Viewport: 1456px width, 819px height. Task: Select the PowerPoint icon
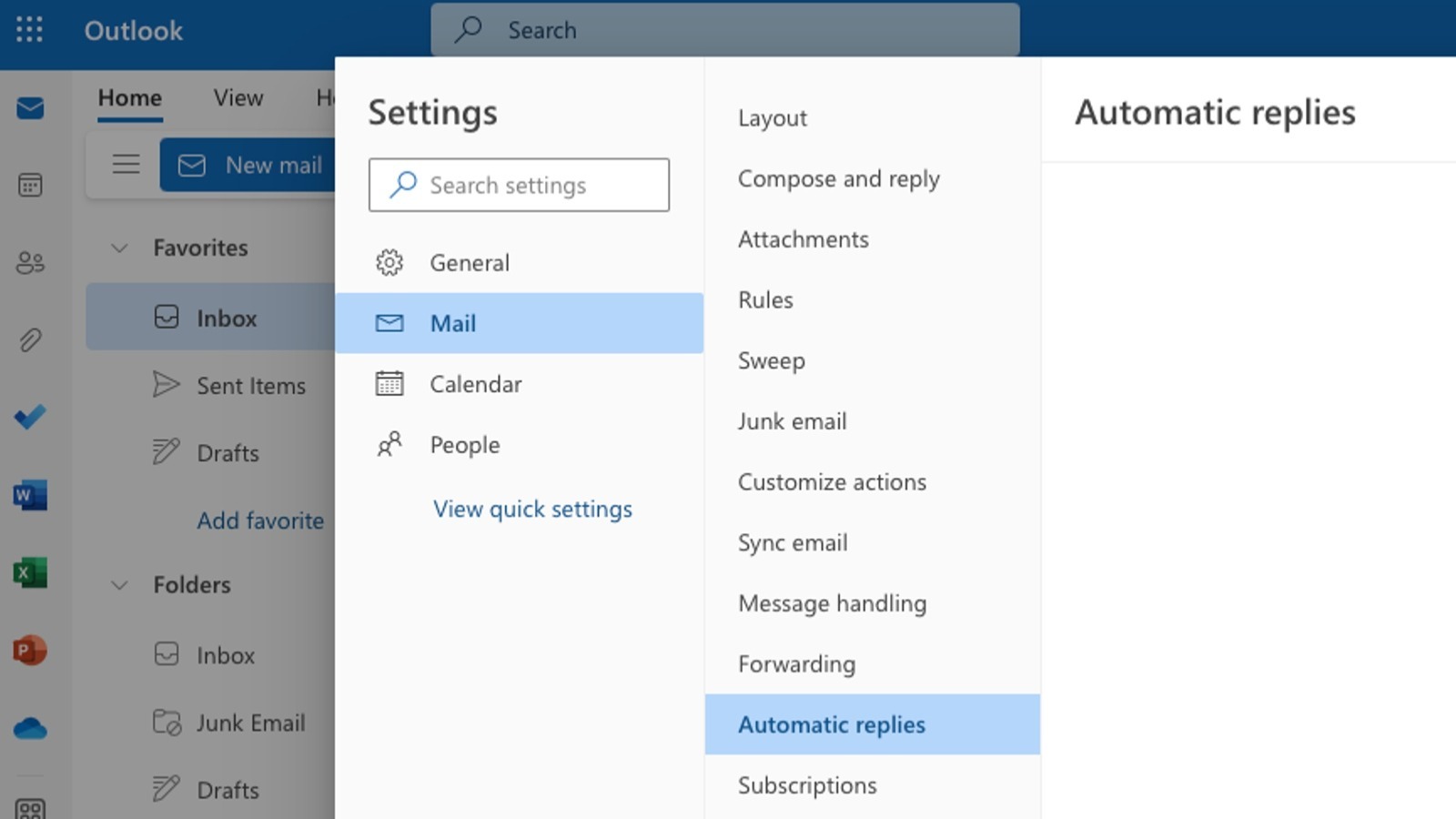(30, 650)
